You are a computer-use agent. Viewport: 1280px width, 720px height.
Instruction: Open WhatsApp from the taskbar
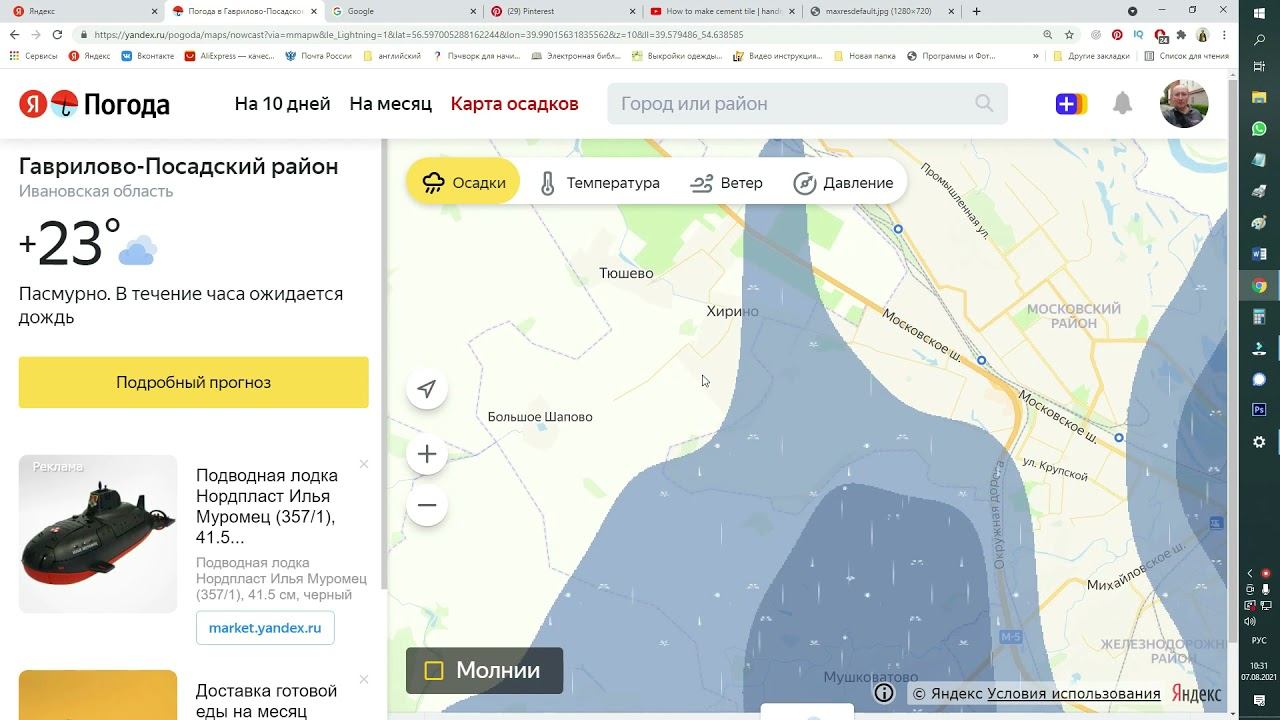click(x=1259, y=129)
